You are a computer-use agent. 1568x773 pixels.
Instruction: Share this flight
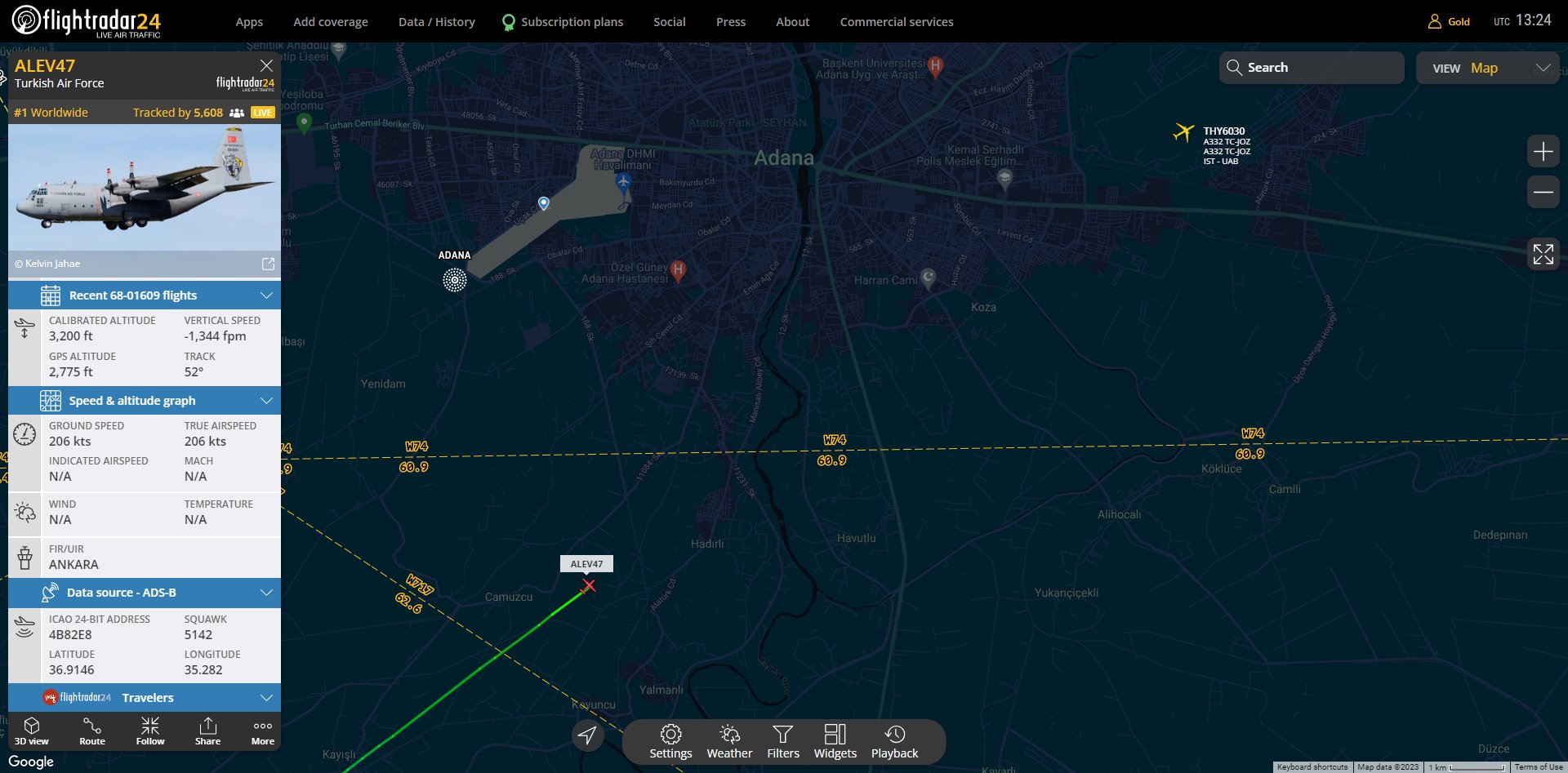tap(207, 731)
